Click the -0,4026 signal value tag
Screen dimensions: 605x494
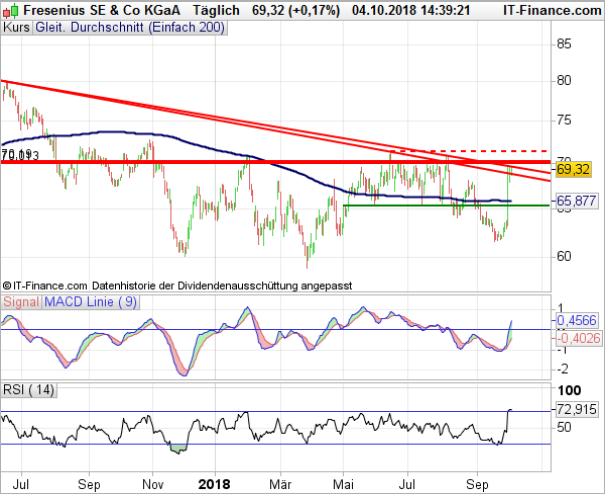click(x=578, y=338)
